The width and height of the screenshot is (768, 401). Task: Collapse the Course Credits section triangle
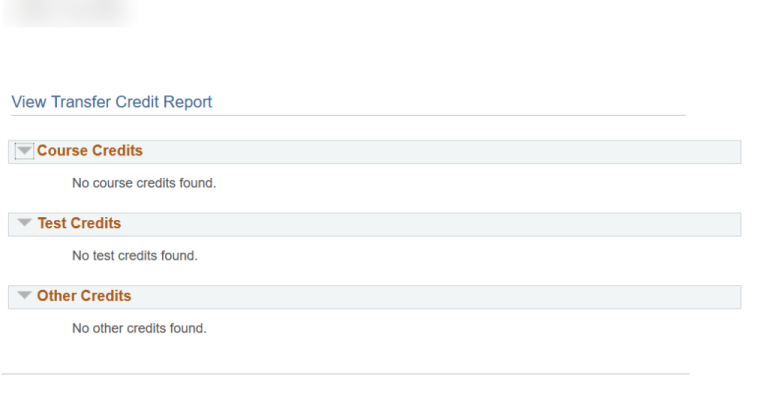(25, 151)
